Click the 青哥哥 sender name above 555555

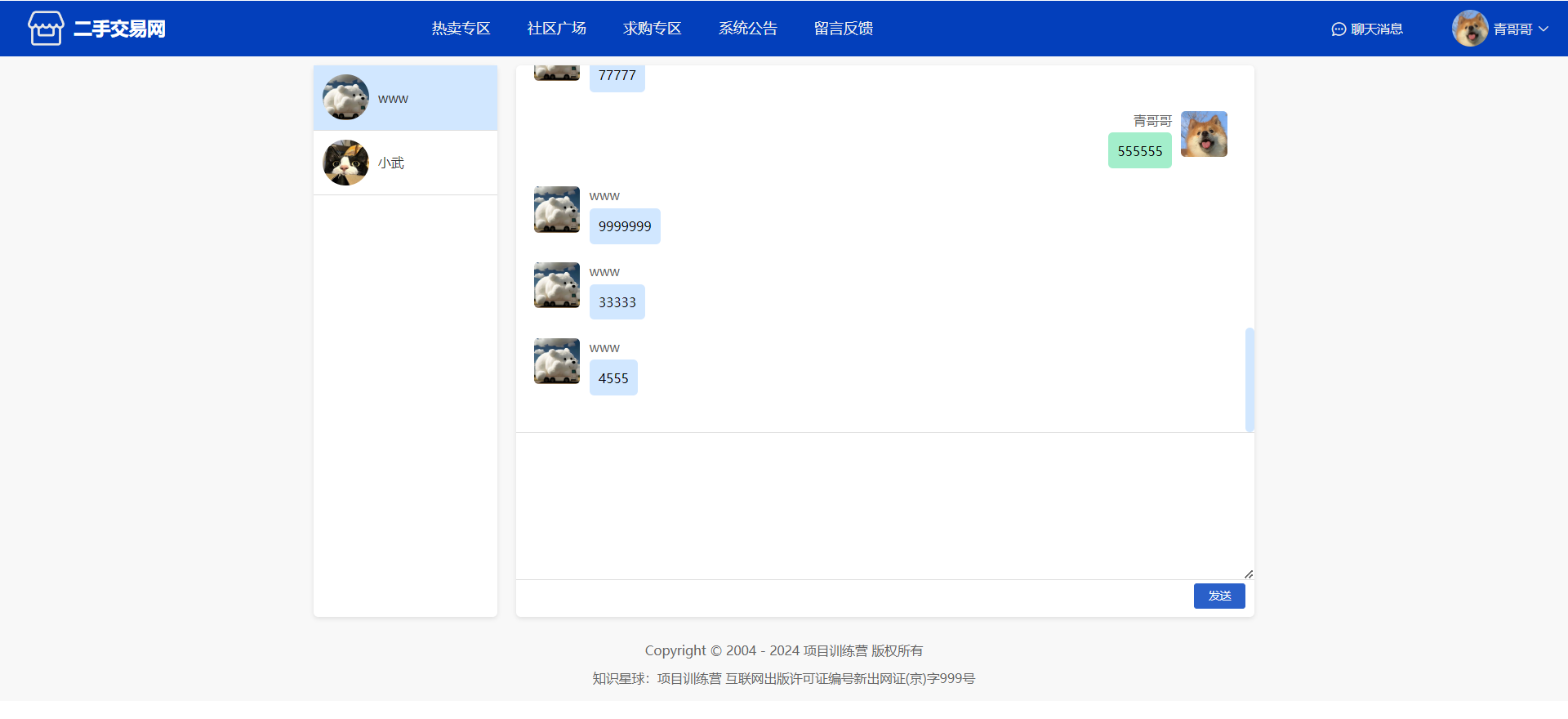(1152, 121)
